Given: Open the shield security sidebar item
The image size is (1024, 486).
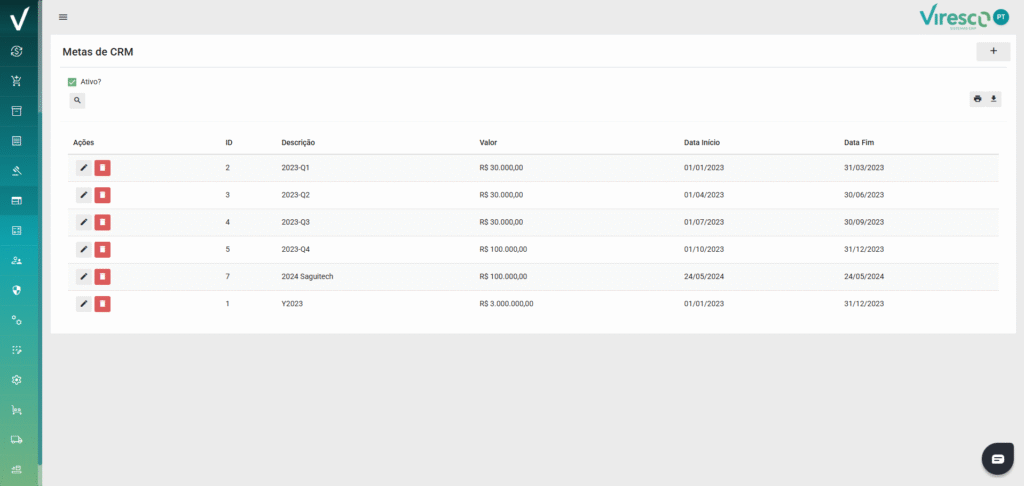Looking at the screenshot, I should click(17, 290).
